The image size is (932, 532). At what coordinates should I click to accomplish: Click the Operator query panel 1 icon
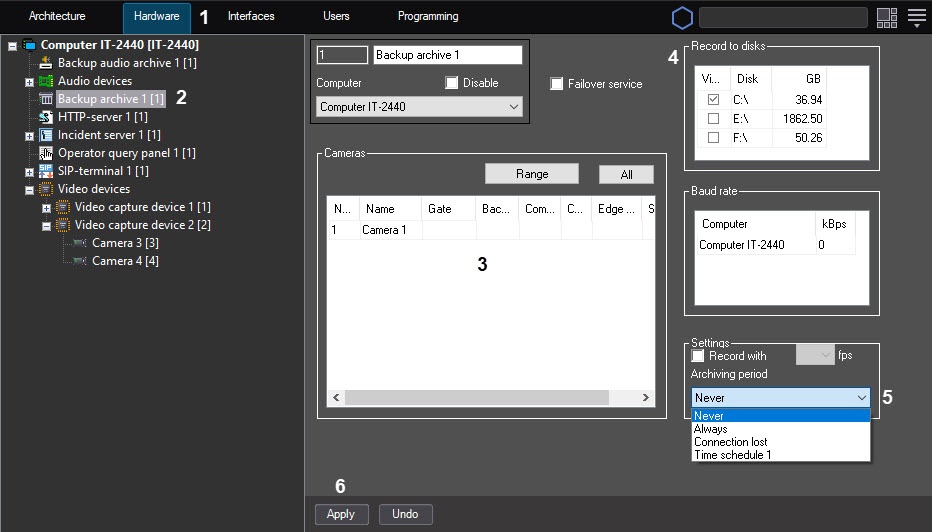pyautogui.click(x=46, y=153)
